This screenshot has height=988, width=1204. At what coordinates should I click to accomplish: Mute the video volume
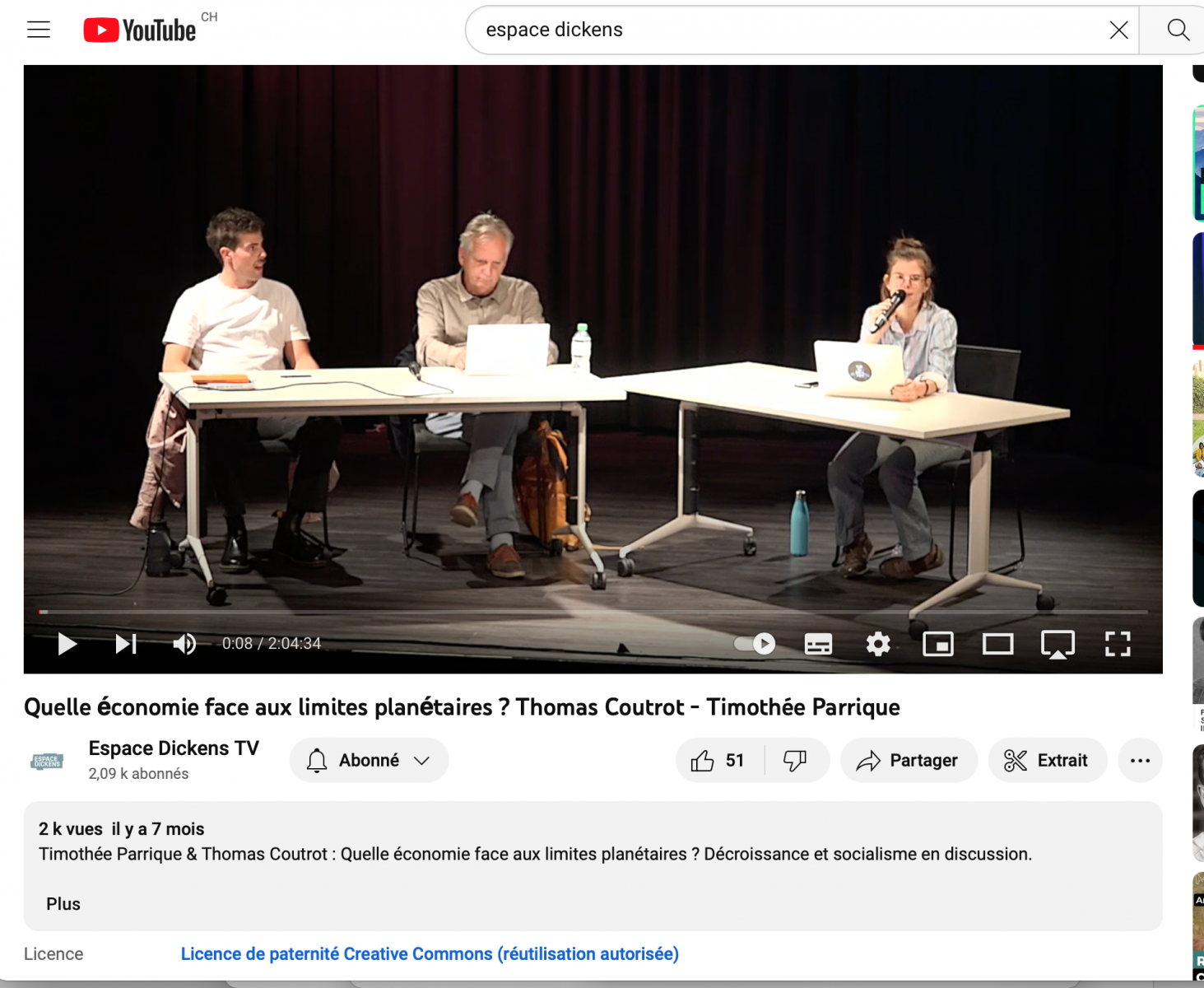pyautogui.click(x=184, y=644)
